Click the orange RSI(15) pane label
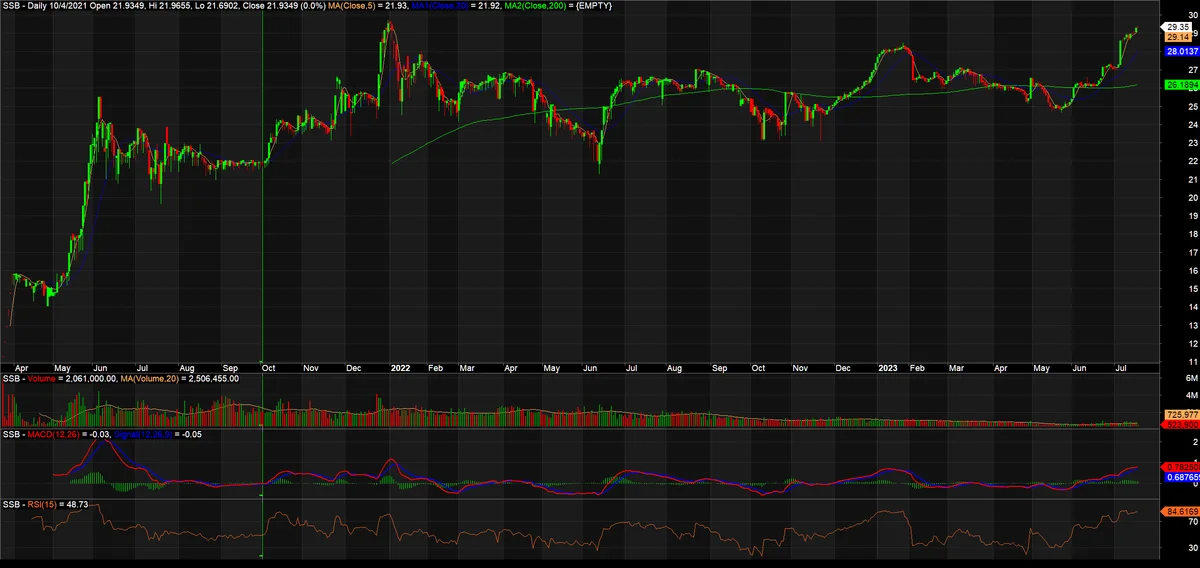This screenshot has height=568, width=1200. tap(40, 505)
